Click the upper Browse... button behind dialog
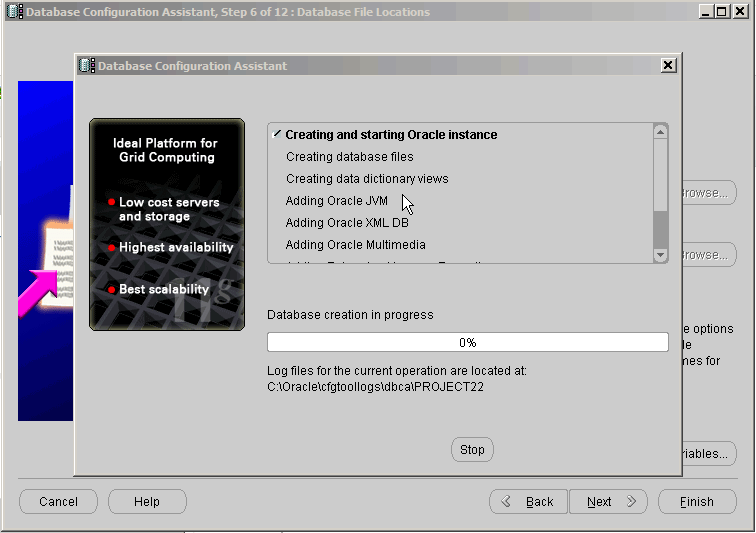Viewport: 756px width, 533px height. [x=709, y=193]
